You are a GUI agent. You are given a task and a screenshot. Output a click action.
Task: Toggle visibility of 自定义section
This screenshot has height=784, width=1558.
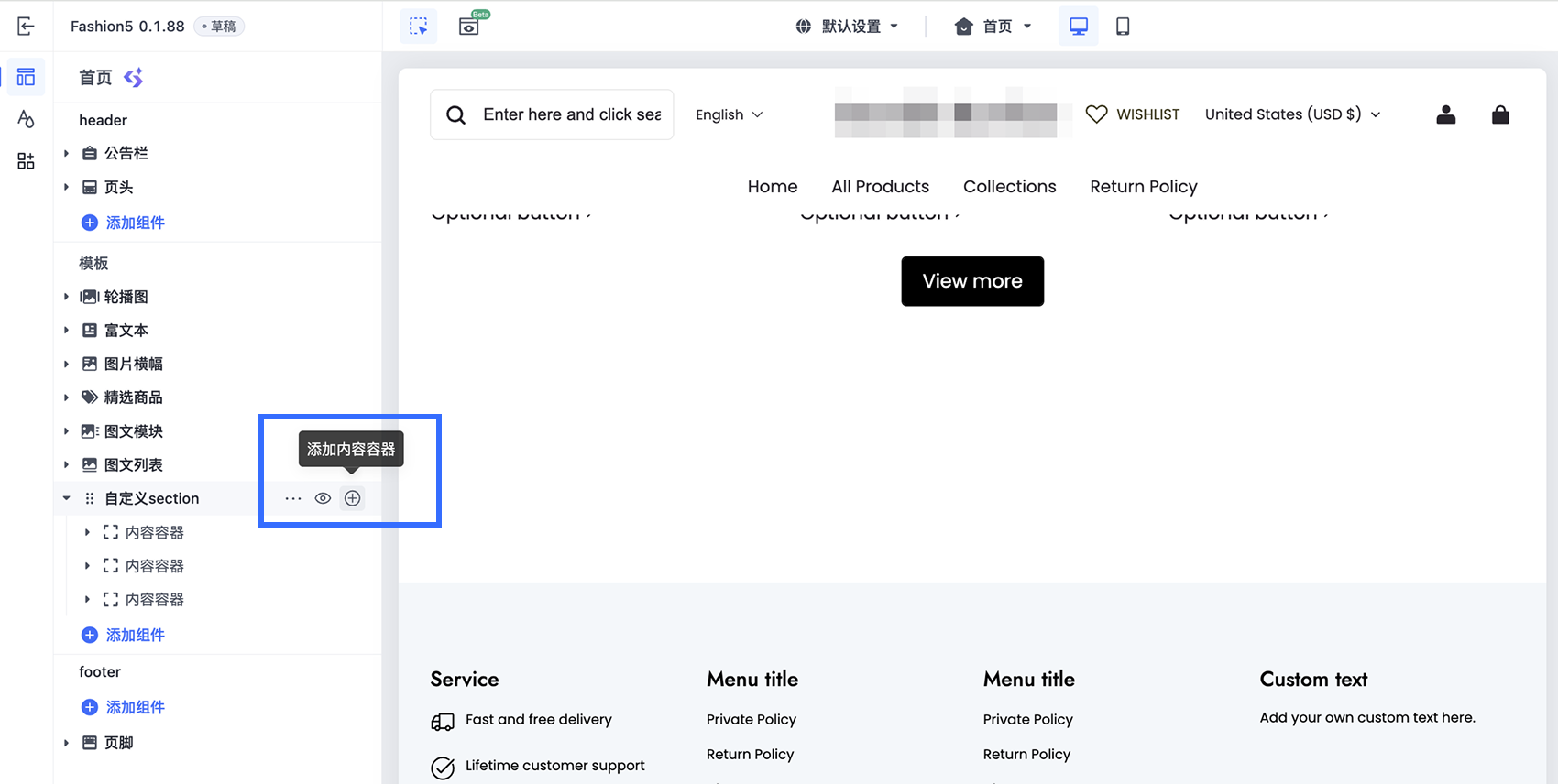coord(323,498)
